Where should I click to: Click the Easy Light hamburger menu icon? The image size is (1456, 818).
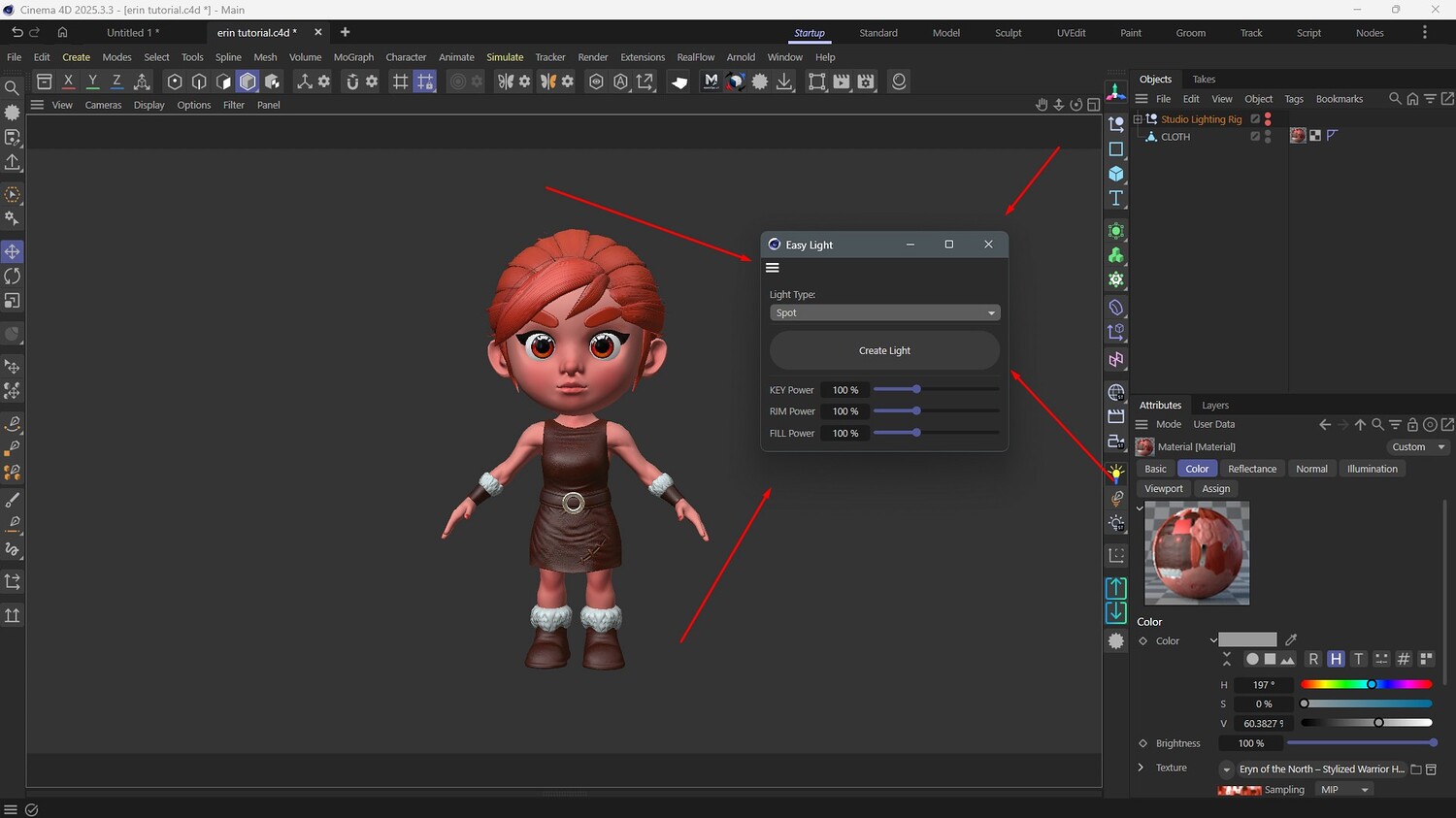coord(773,268)
